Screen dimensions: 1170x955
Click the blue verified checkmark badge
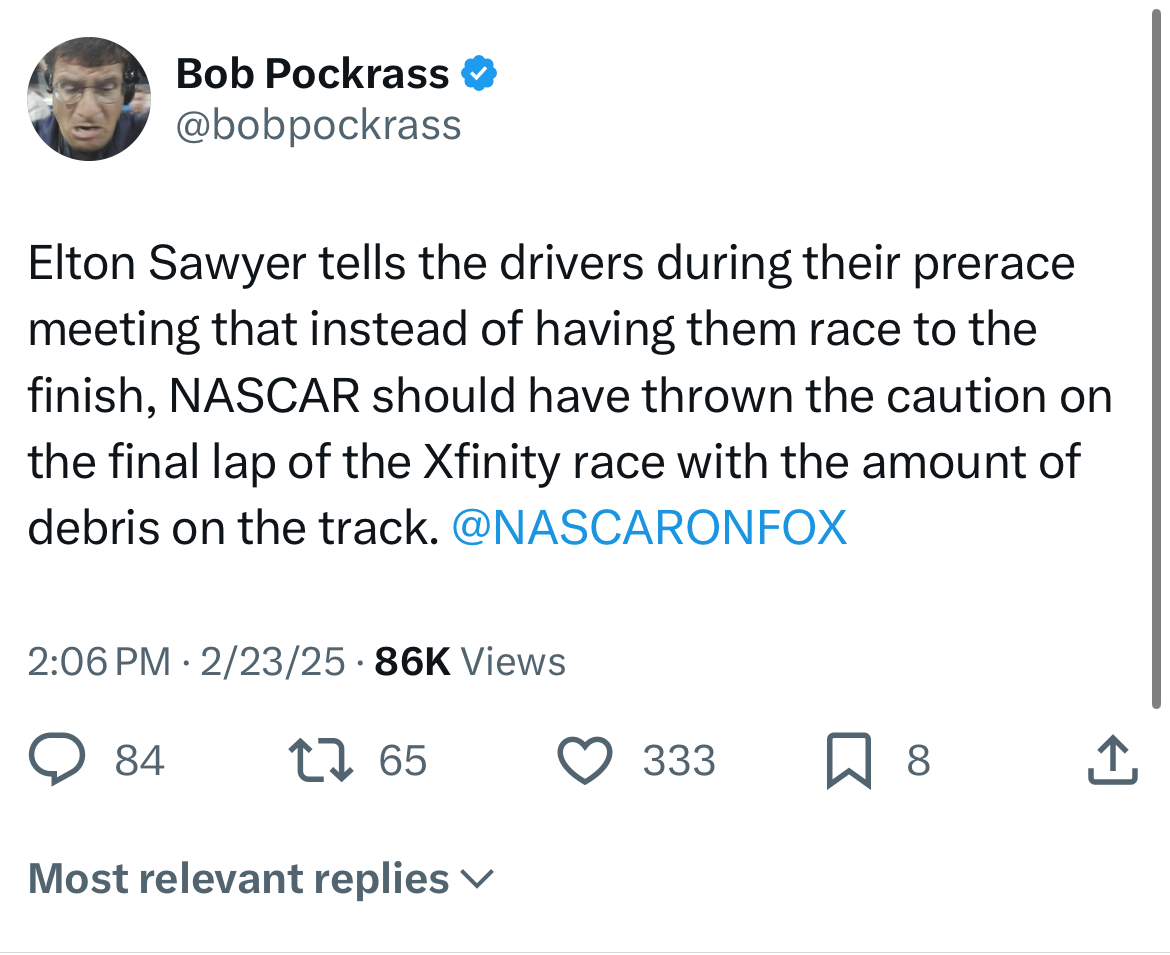(x=480, y=74)
